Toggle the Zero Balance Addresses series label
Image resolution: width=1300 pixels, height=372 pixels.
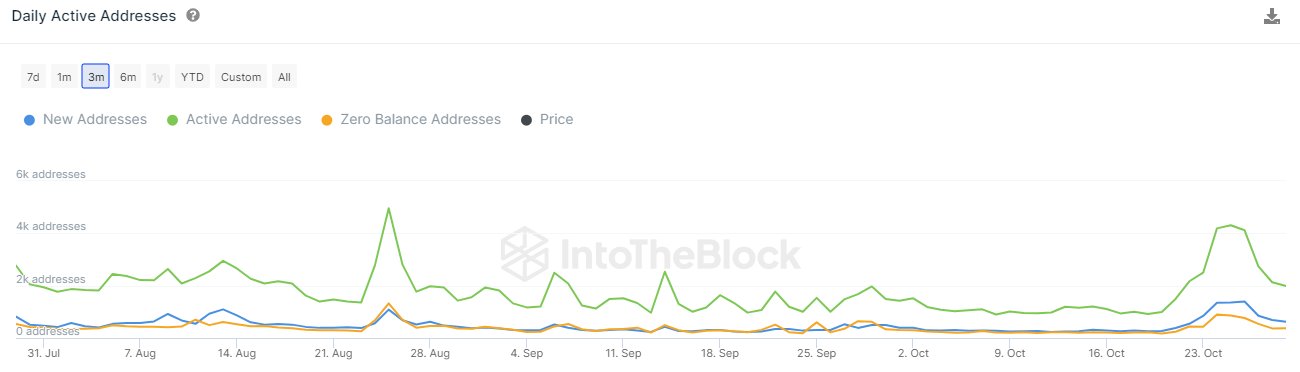[420, 119]
